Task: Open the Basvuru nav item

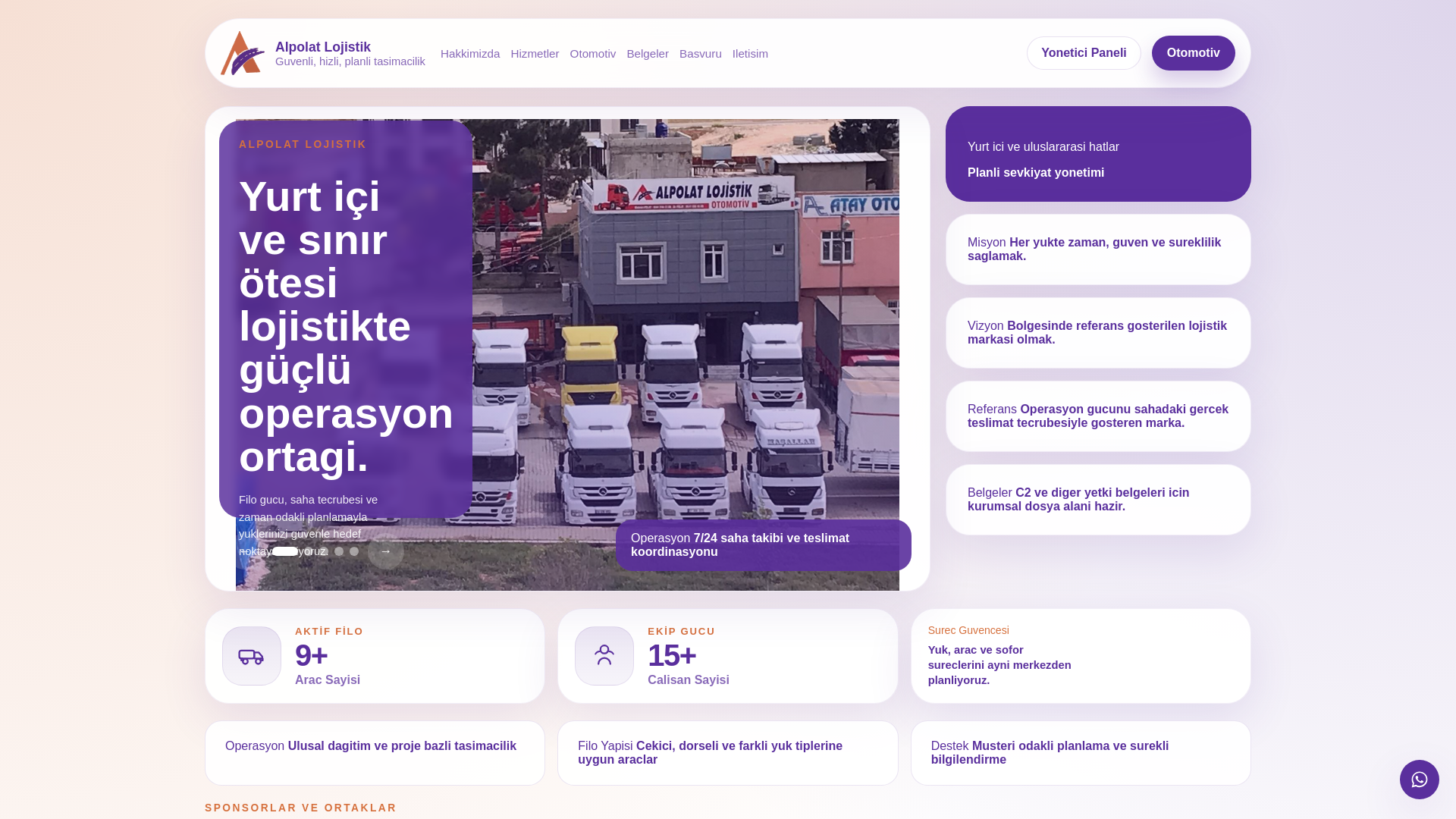Action: tap(701, 54)
